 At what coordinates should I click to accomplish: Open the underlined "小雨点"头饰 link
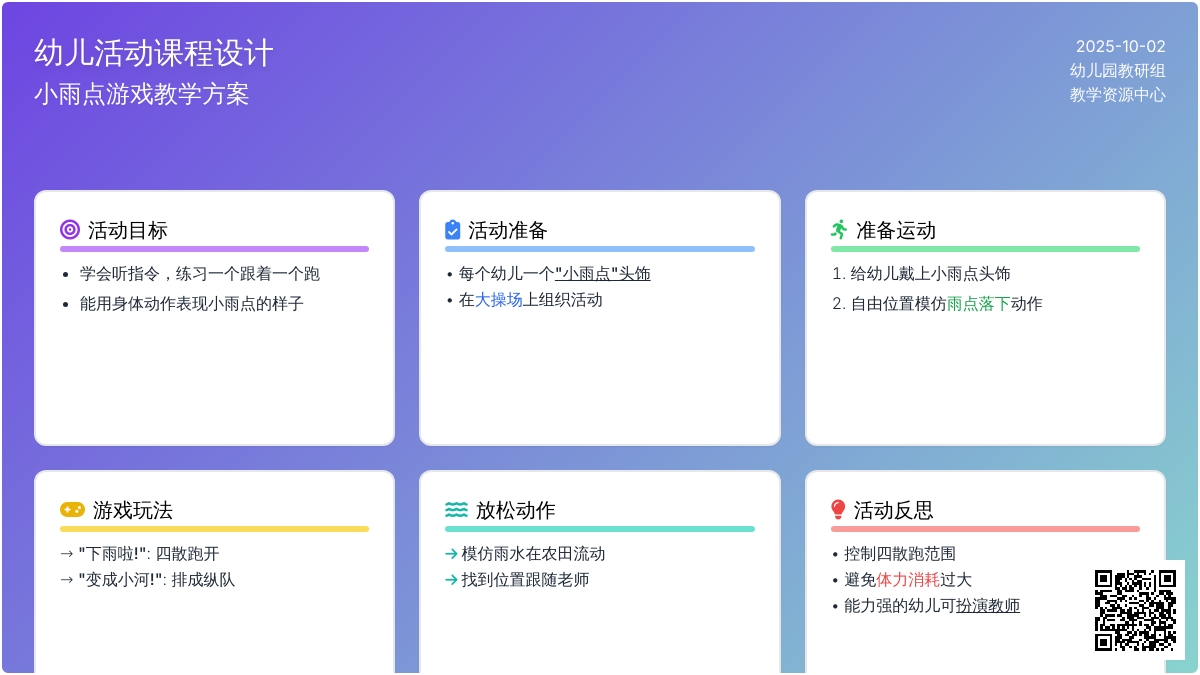tap(602, 274)
